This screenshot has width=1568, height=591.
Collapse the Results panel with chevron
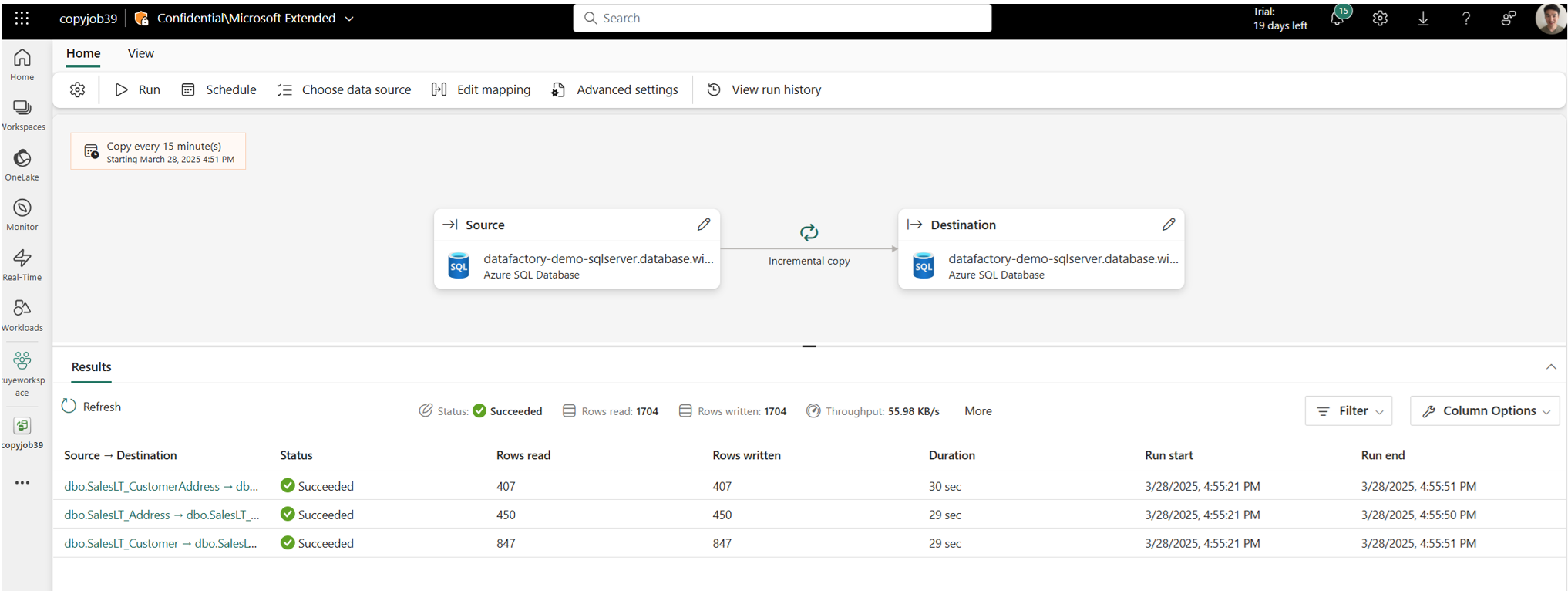click(1550, 367)
